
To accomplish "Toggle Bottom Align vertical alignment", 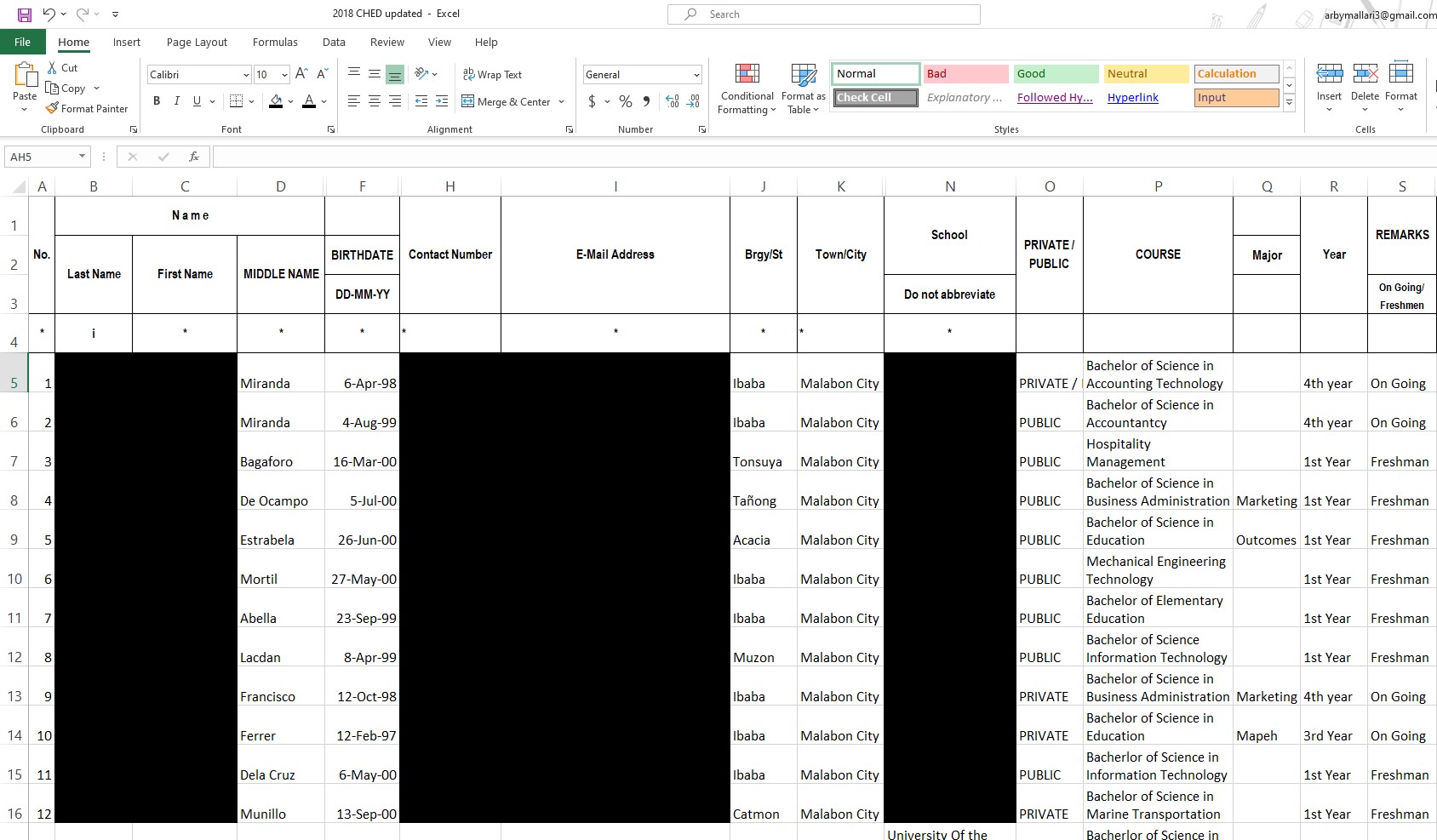I will [x=395, y=74].
